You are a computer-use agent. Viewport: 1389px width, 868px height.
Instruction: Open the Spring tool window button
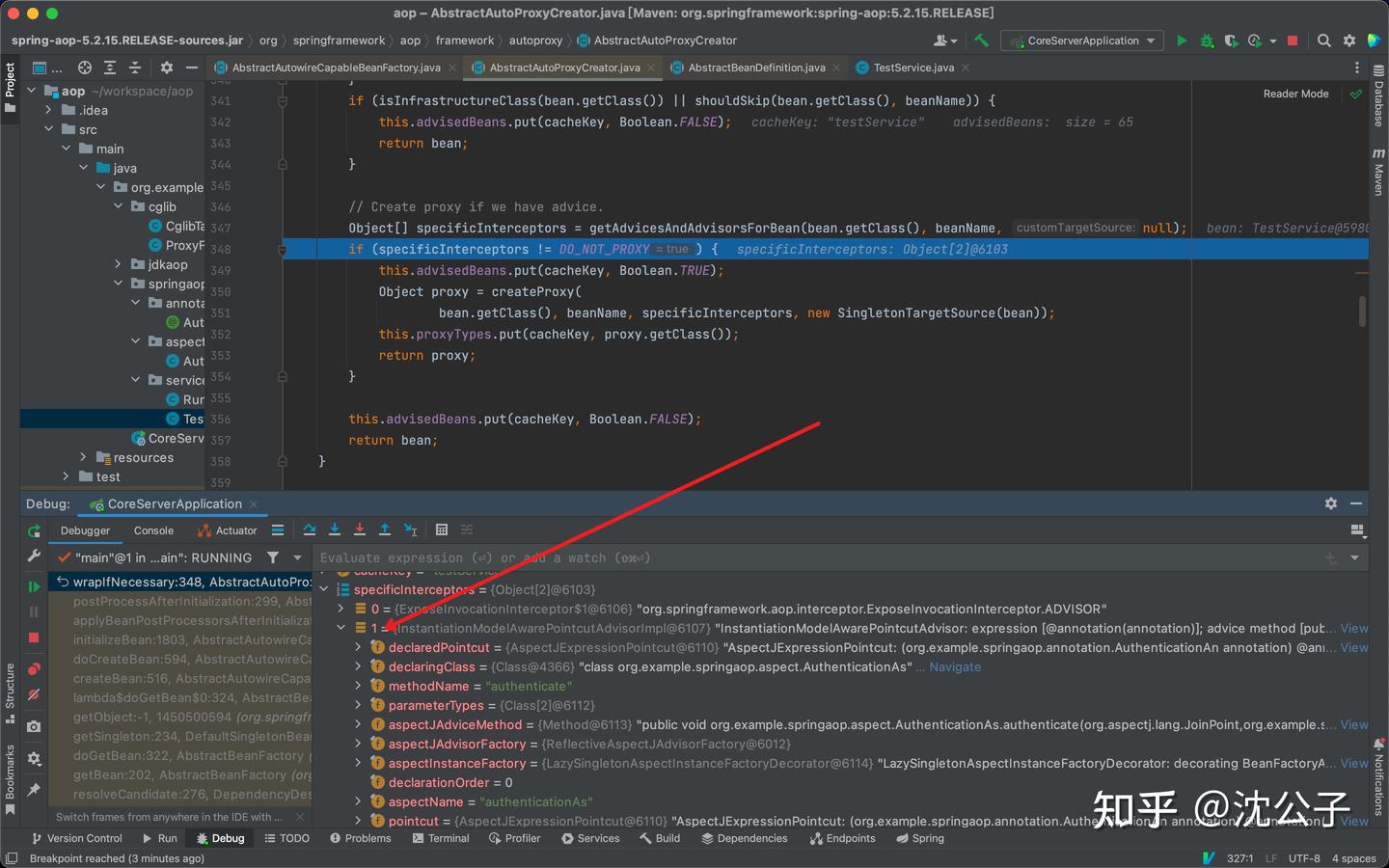(x=920, y=838)
